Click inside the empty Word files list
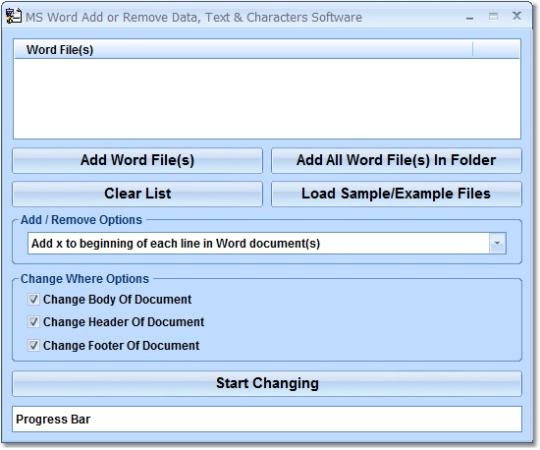Screen dimensions: 540x450 (x=267, y=98)
